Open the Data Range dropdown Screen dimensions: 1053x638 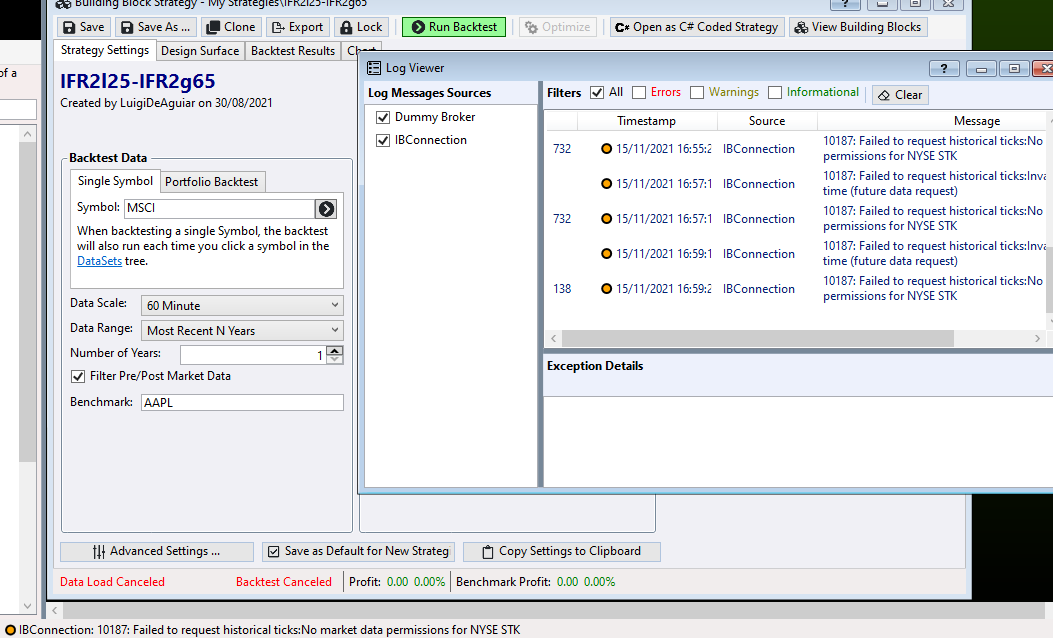[x=242, y=330]
